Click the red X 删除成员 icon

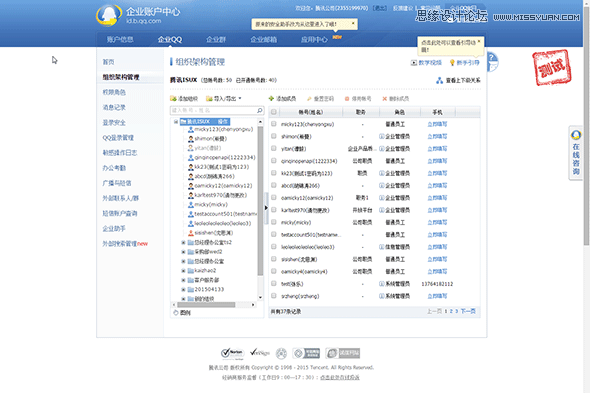(x=385, y=99)
